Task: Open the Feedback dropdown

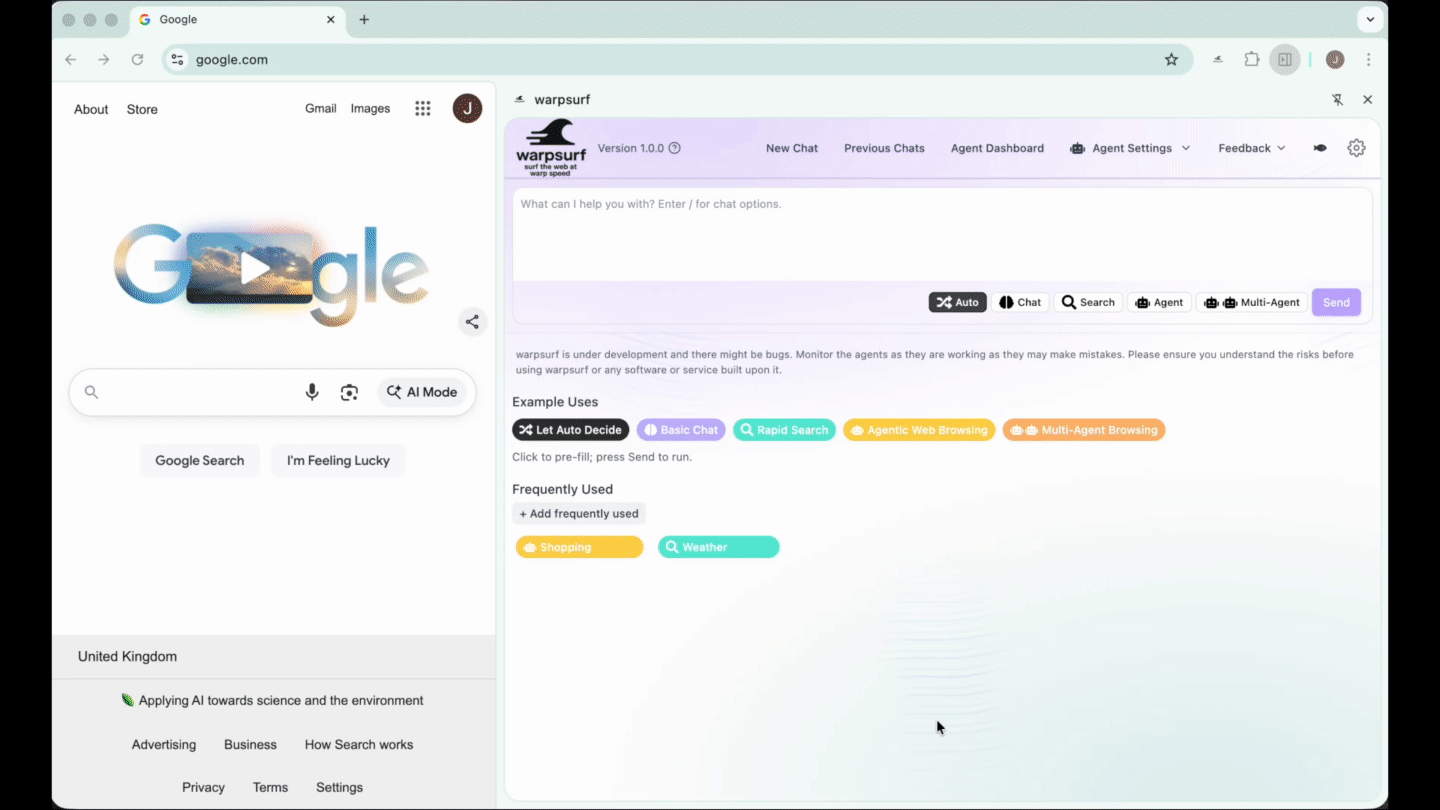Action: point(1250,147)
